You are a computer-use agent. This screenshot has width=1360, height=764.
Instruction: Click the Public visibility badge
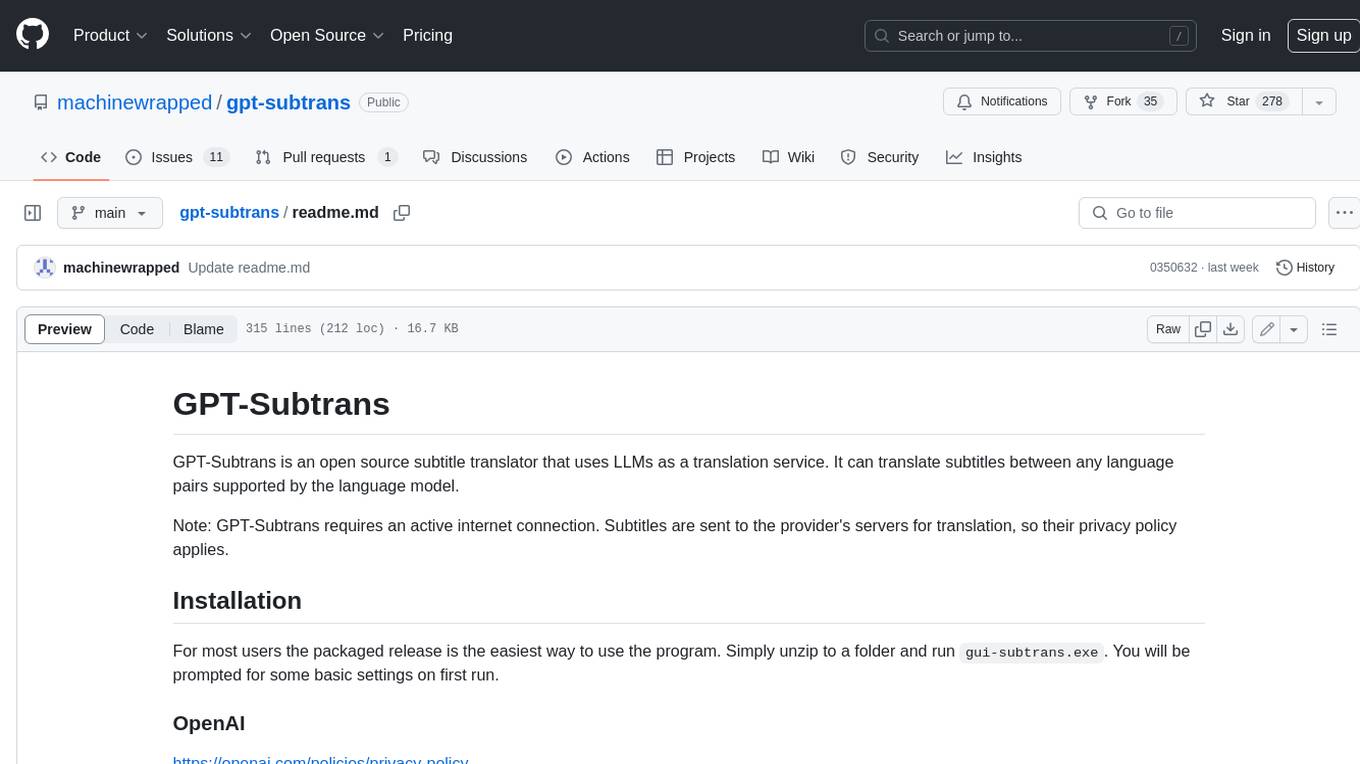[384, 102]
